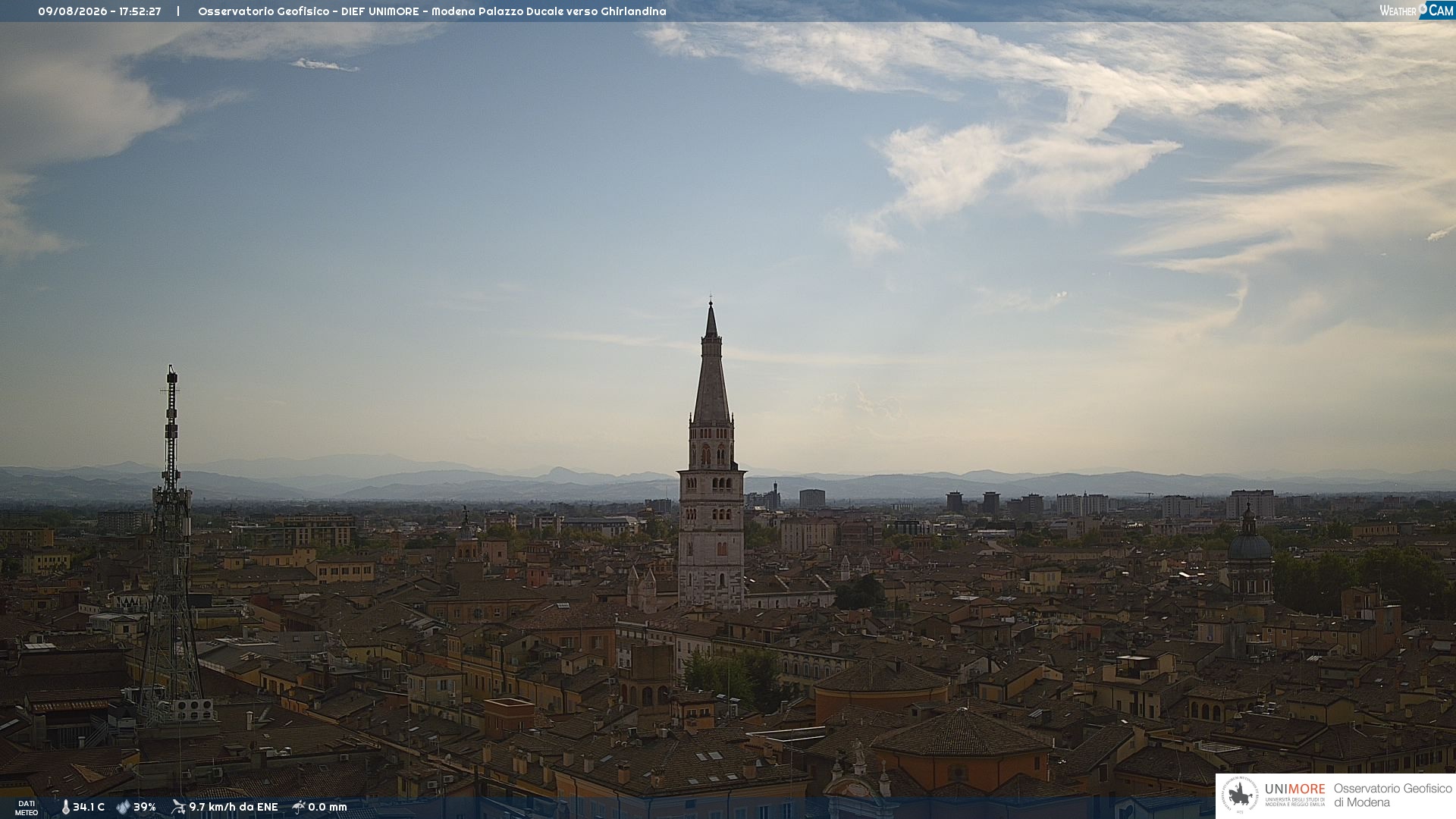The image size is (1456, 819).
Task: Click the humidity droplets icon beside 39%
Action: click(x=123, y=807)
